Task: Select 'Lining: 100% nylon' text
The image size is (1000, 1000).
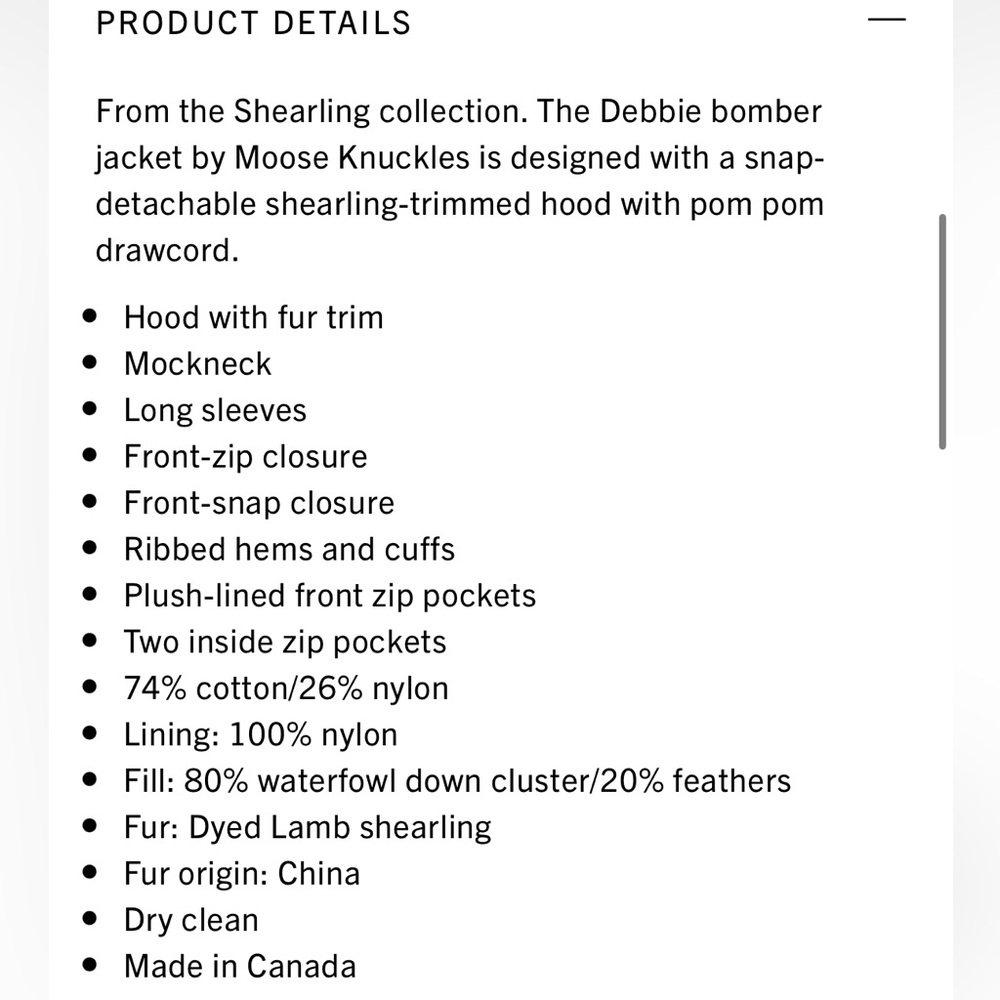Action: point(261,735)
